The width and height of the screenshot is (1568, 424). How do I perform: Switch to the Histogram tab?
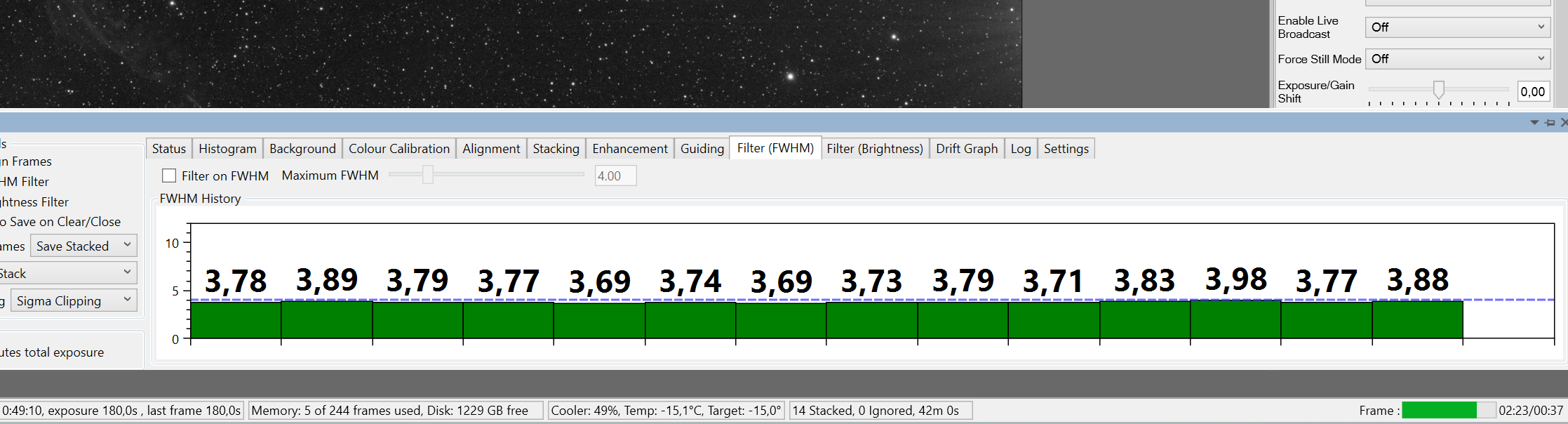tap(227, 149)
